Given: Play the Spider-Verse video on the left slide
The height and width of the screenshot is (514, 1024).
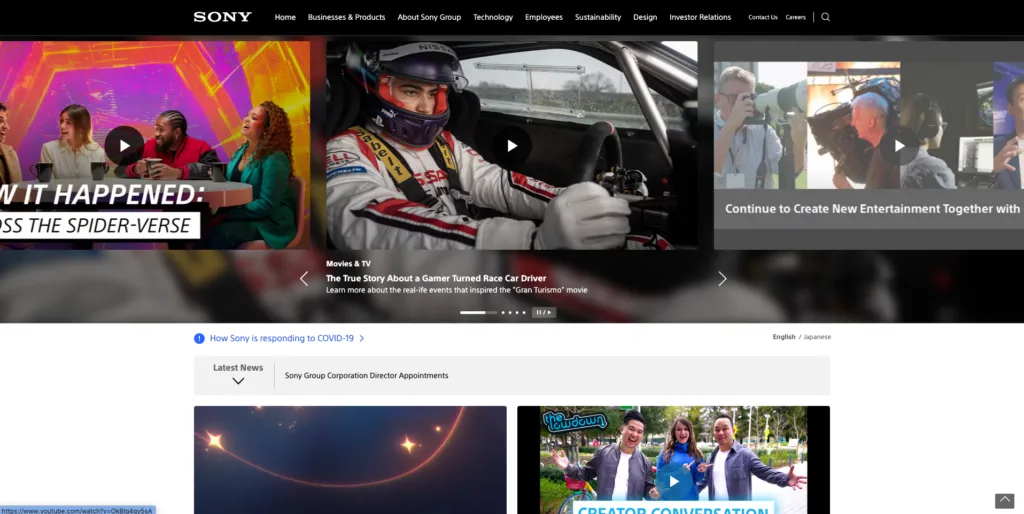Looking at the screenshot, I should (124, 146).
